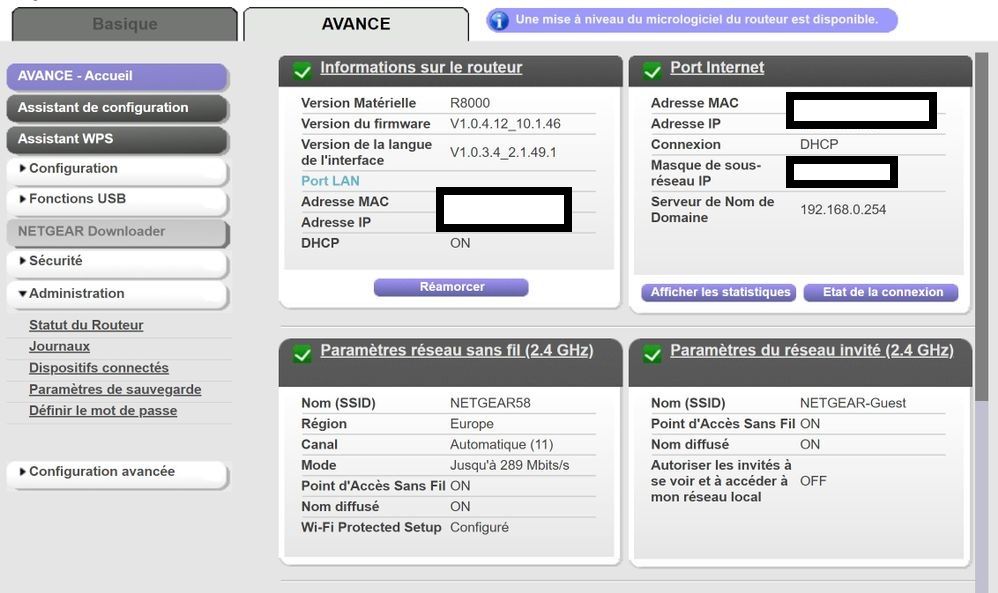Open Définir le mot de passe link
The width and height of the screenshot is (998, 593).
pos(103,411)
